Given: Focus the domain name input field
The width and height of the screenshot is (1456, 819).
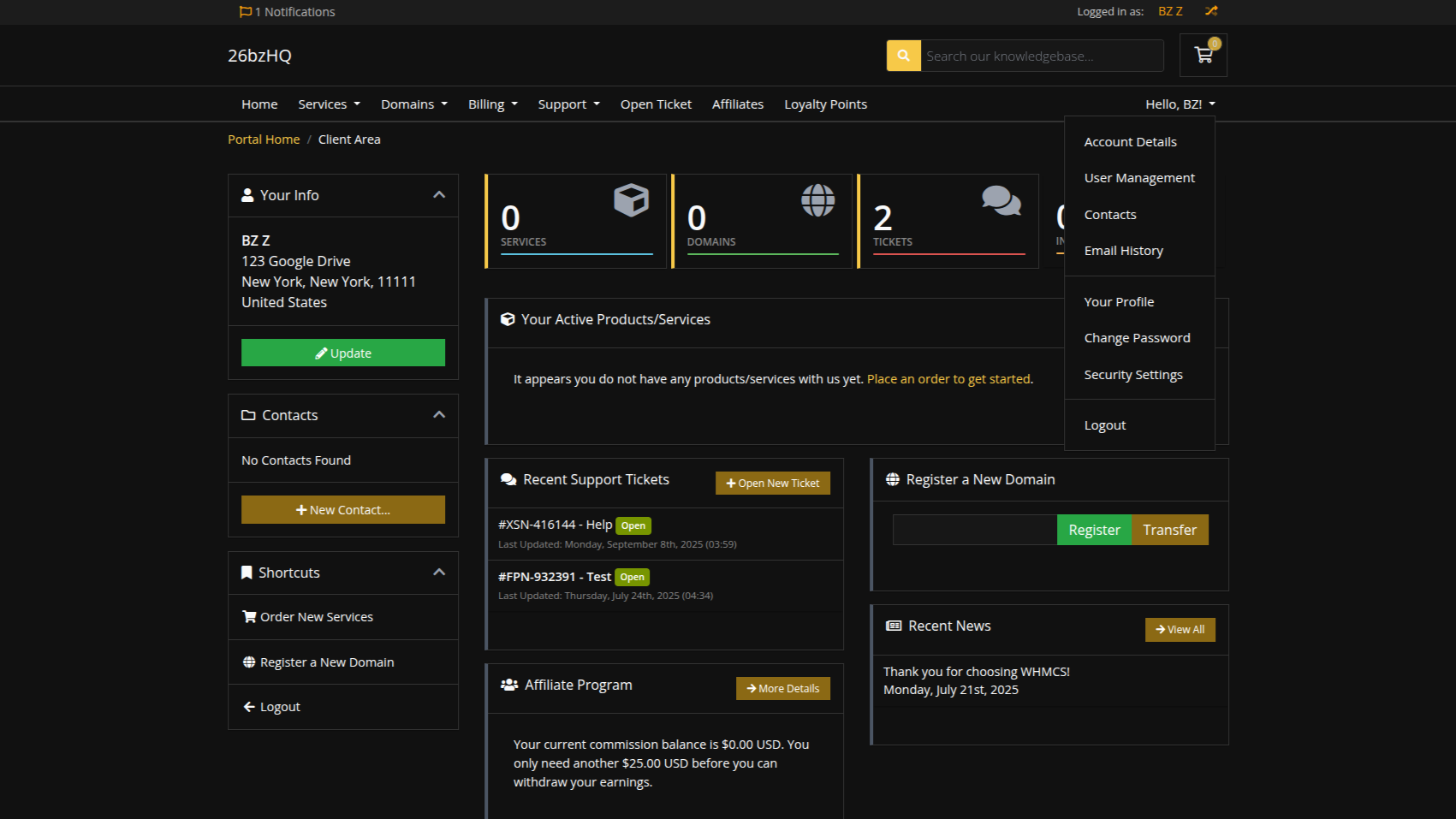Looking at the screenshot, I should coord(974,530).
